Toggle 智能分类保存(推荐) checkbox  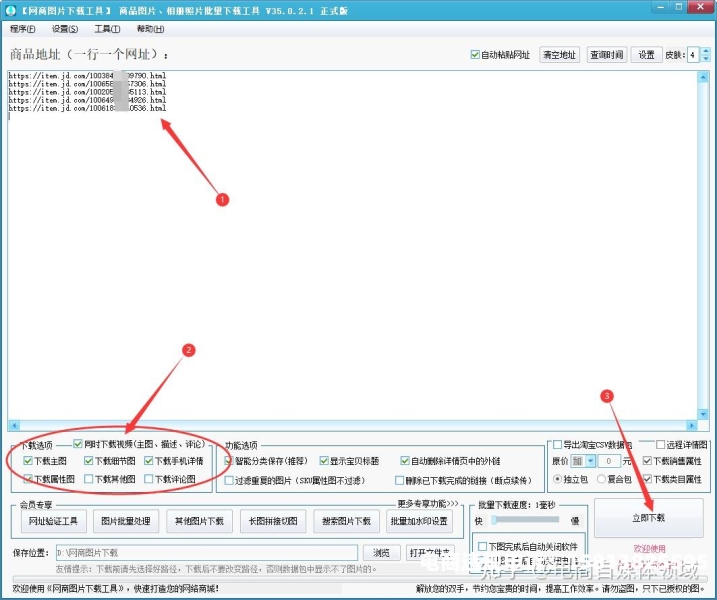[x=229, y=461]
